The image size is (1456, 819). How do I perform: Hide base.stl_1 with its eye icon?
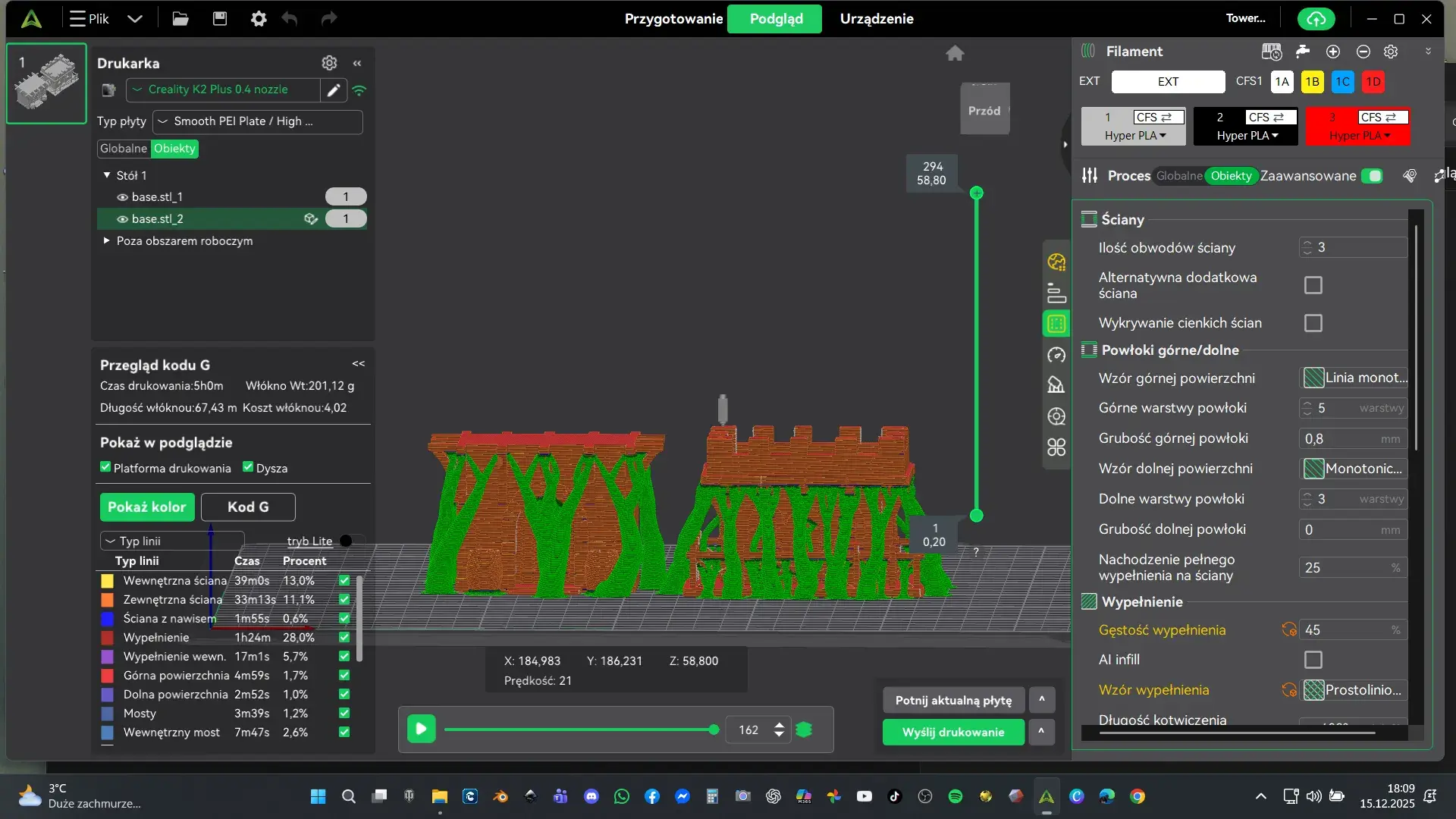[x=121, y=197]
